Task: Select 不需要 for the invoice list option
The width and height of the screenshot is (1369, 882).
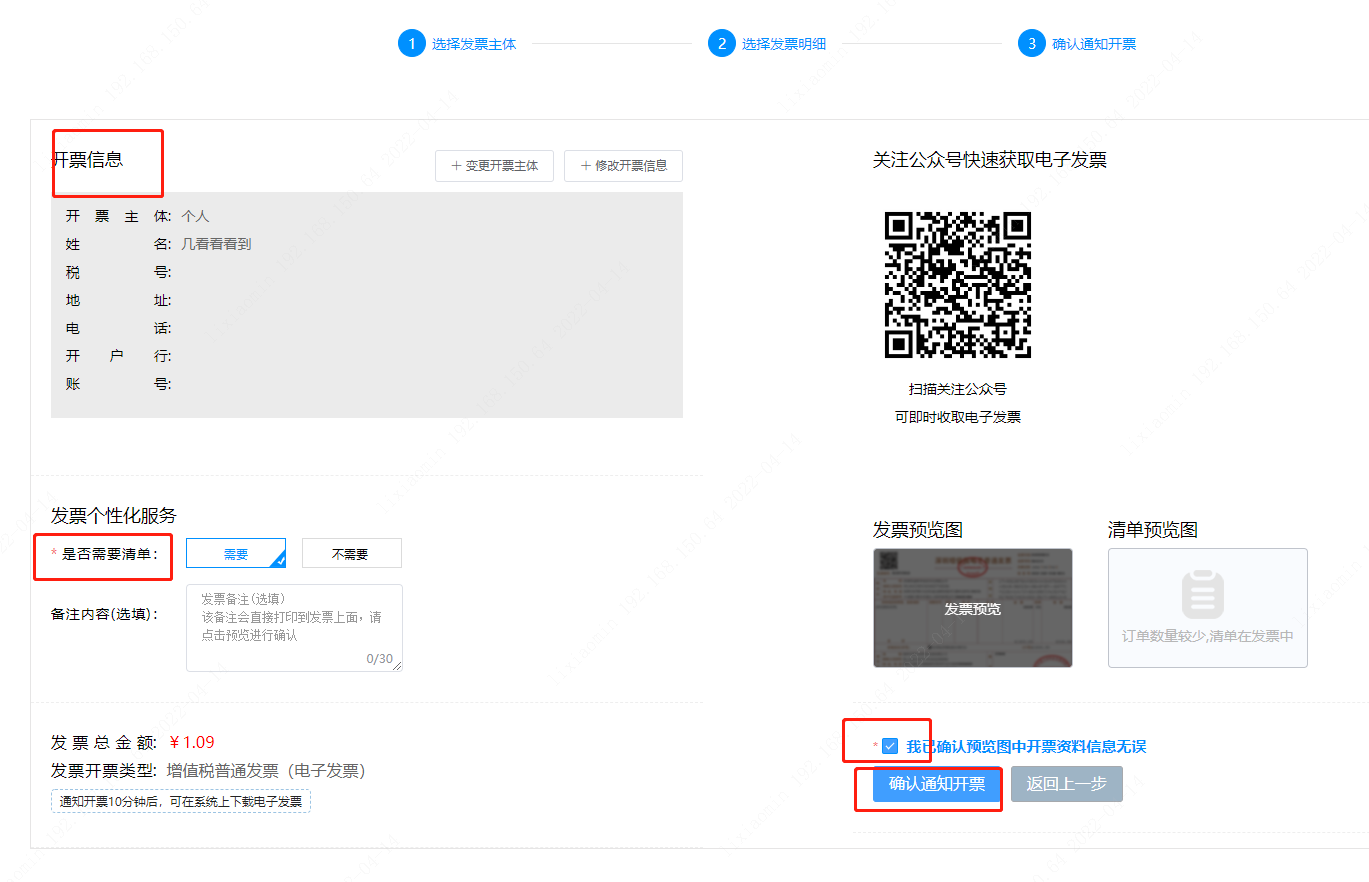Action: [x=351, y=553]
